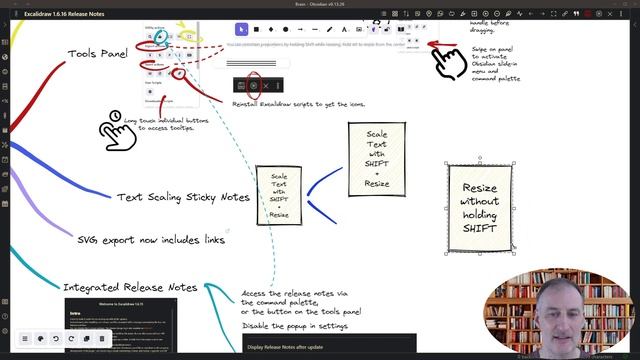Click the release notes screenshot thumbnail
The image size is (640, 360).
[121, 325]
